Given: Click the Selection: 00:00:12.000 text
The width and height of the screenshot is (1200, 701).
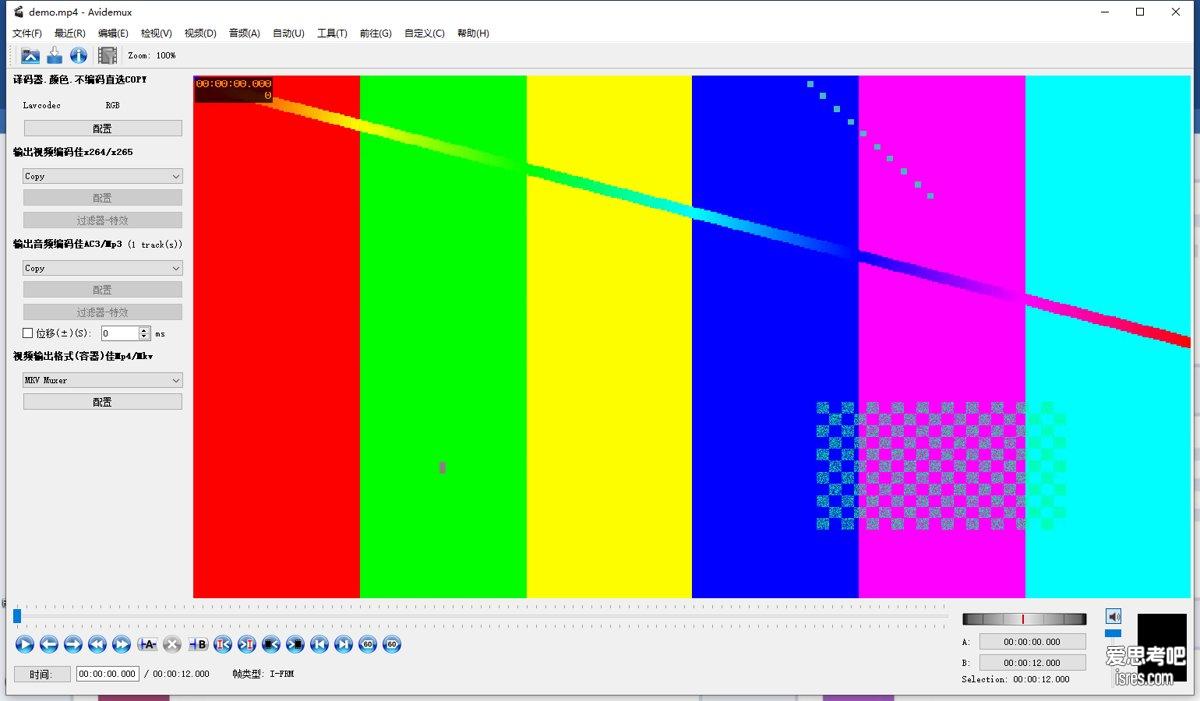Looking at the screenshot, I should click(1015, 679).
